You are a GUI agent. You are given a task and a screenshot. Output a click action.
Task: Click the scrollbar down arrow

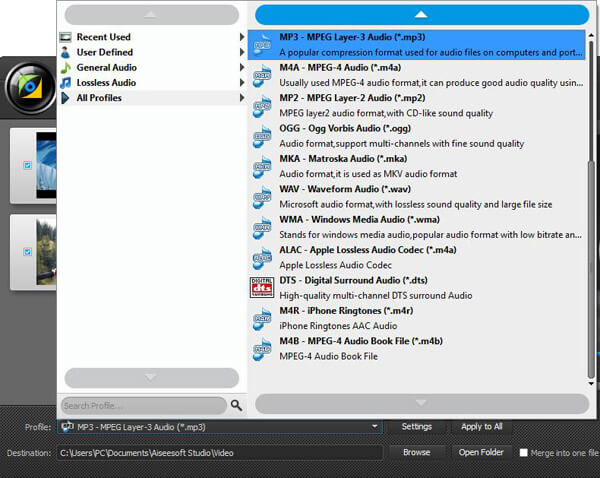point(591,383)
